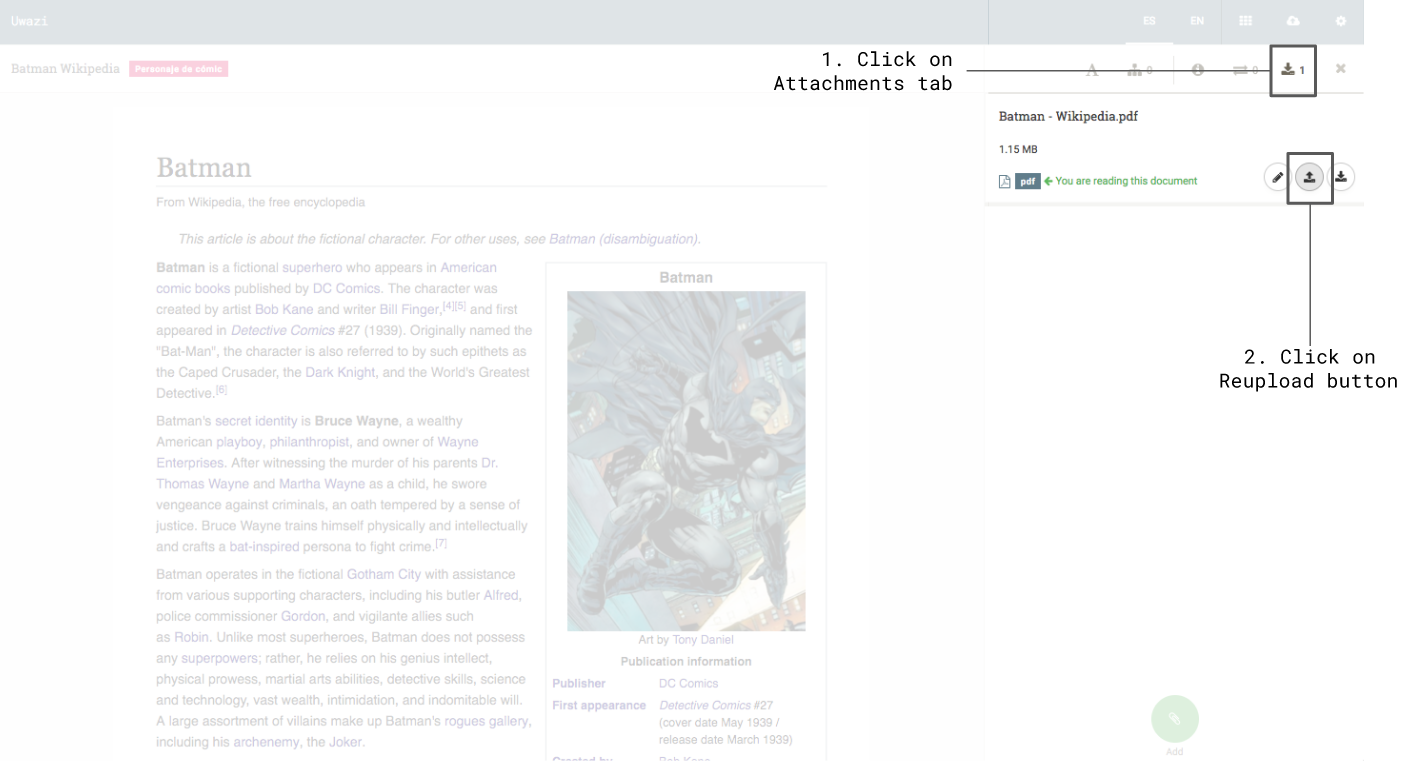Click the Batman - Wikipedia.pdf file name

[1068, 116]
